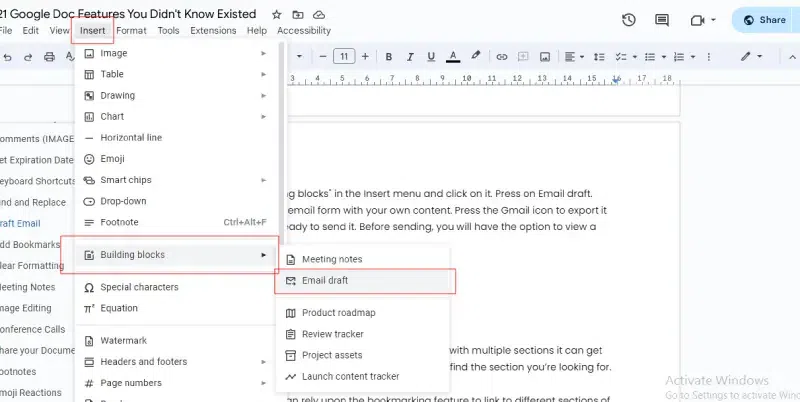Open the Format menu

[131, 31]
